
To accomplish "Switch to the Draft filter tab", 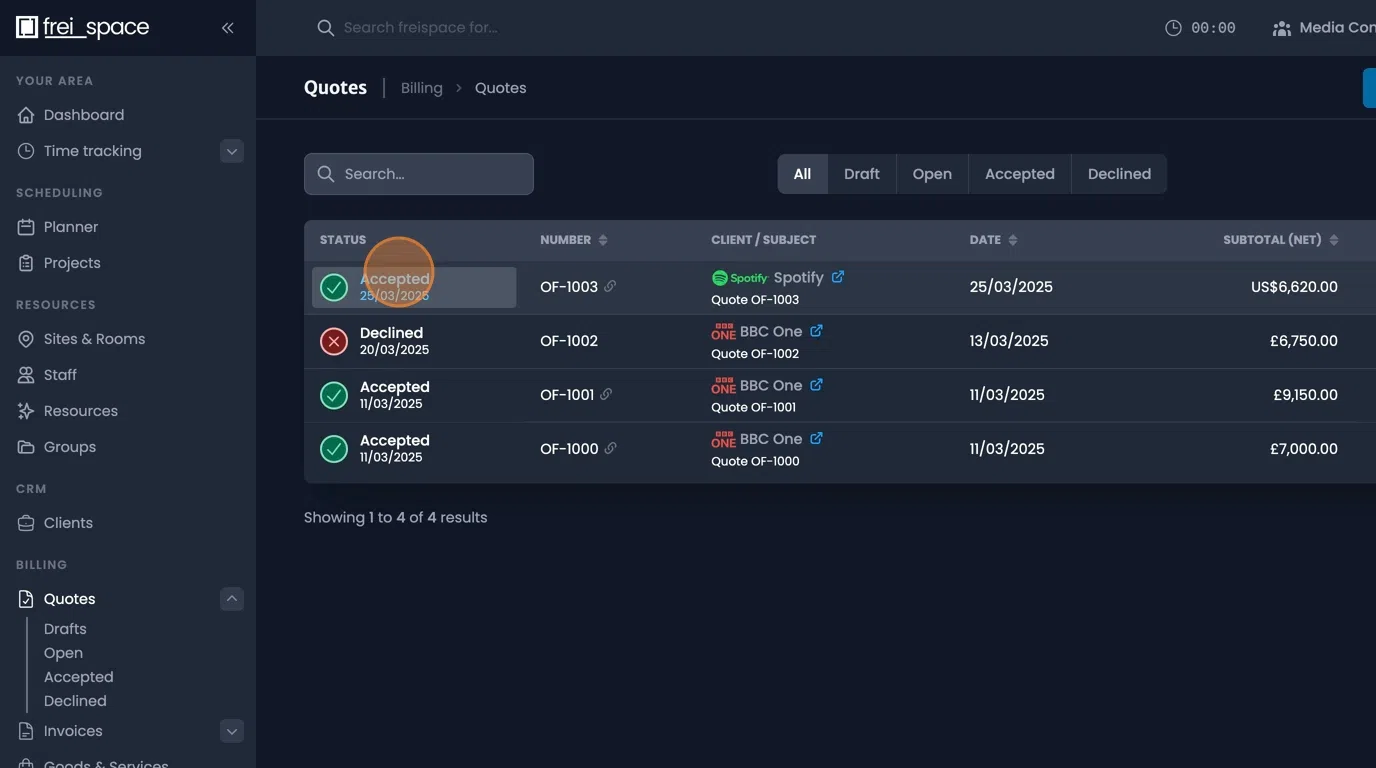I will pyautogui.click(x=861, y=174).
